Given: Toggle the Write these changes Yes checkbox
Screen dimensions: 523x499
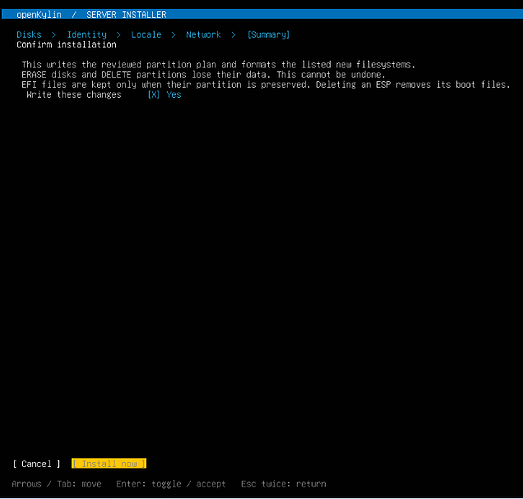Looking at the screenshot, I should click(164, 95).
